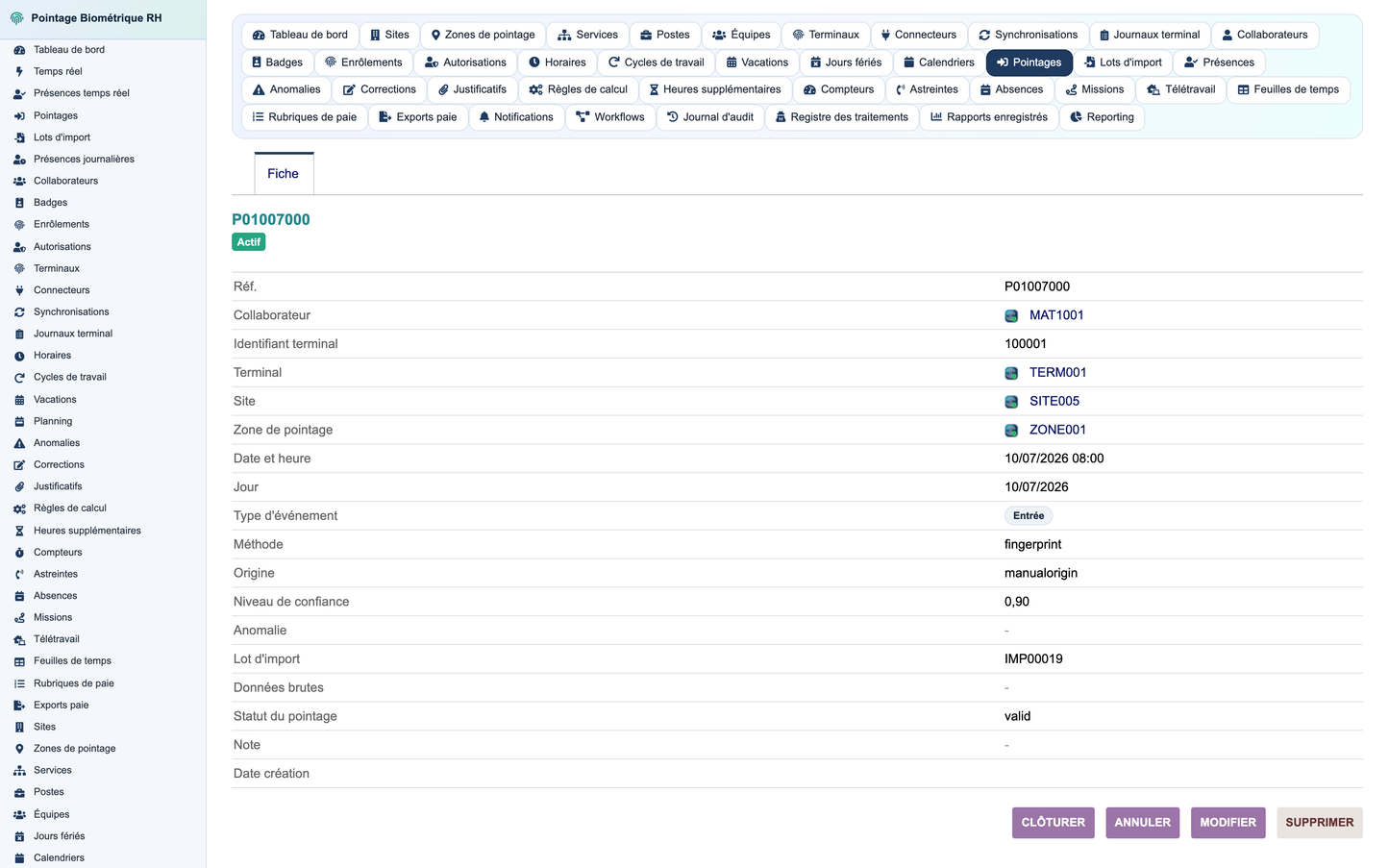Open Cycles de travail in the sidebar

[70, 378]
